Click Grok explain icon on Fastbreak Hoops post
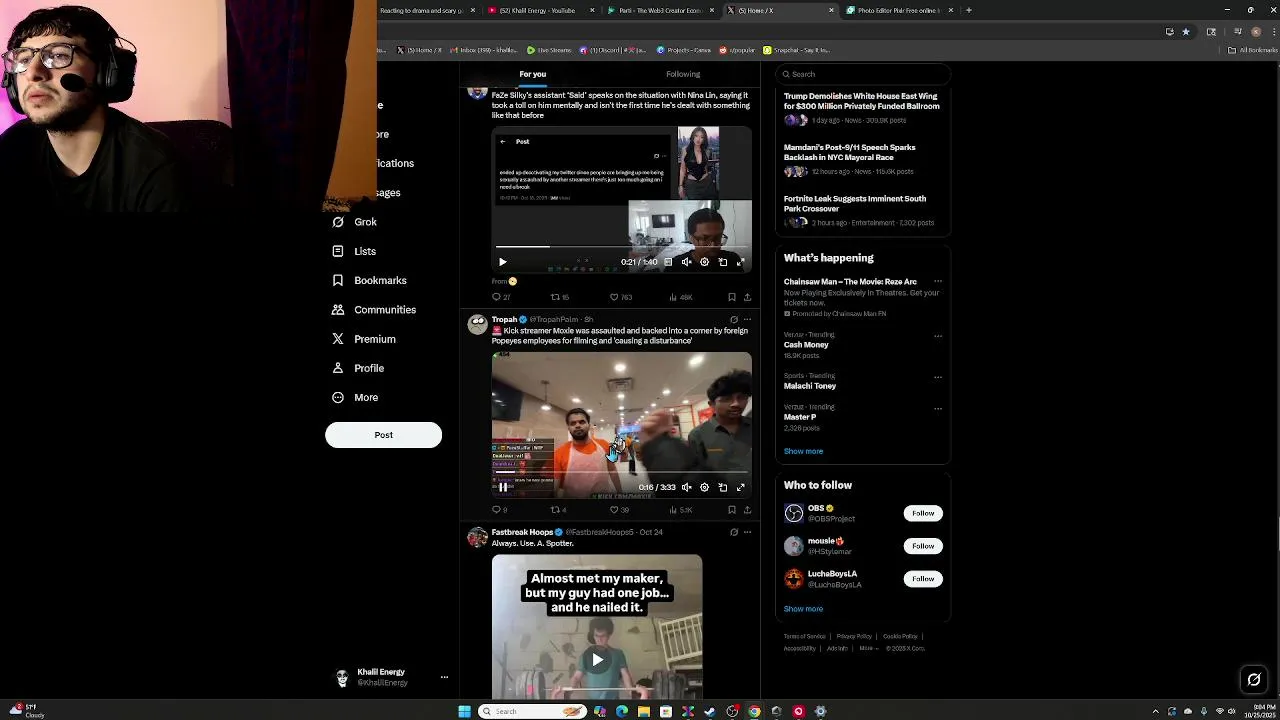The width and height of the screenshot is (1280, 720). (x=734, y=532)
